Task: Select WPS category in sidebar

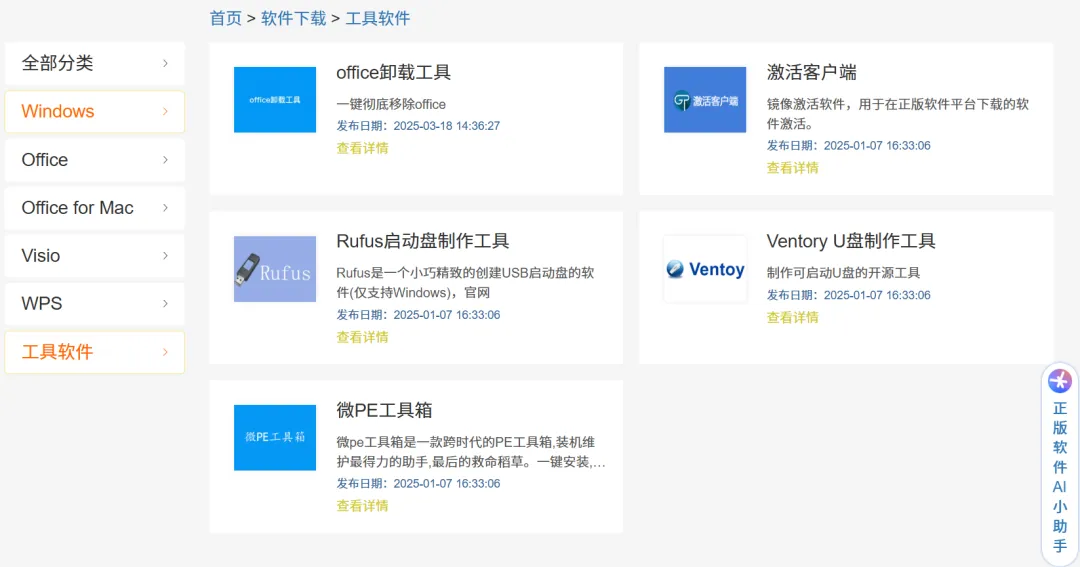Action: click(94, 304)
